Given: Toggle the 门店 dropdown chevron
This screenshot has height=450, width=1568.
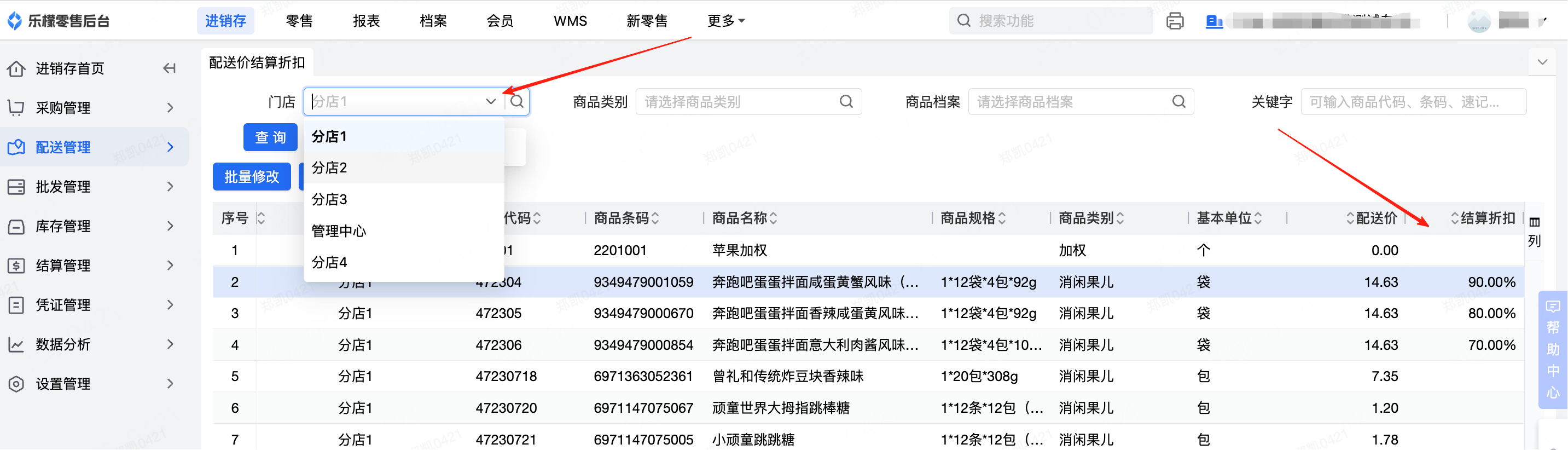Looking at the screenshot, I should point(491,102).
